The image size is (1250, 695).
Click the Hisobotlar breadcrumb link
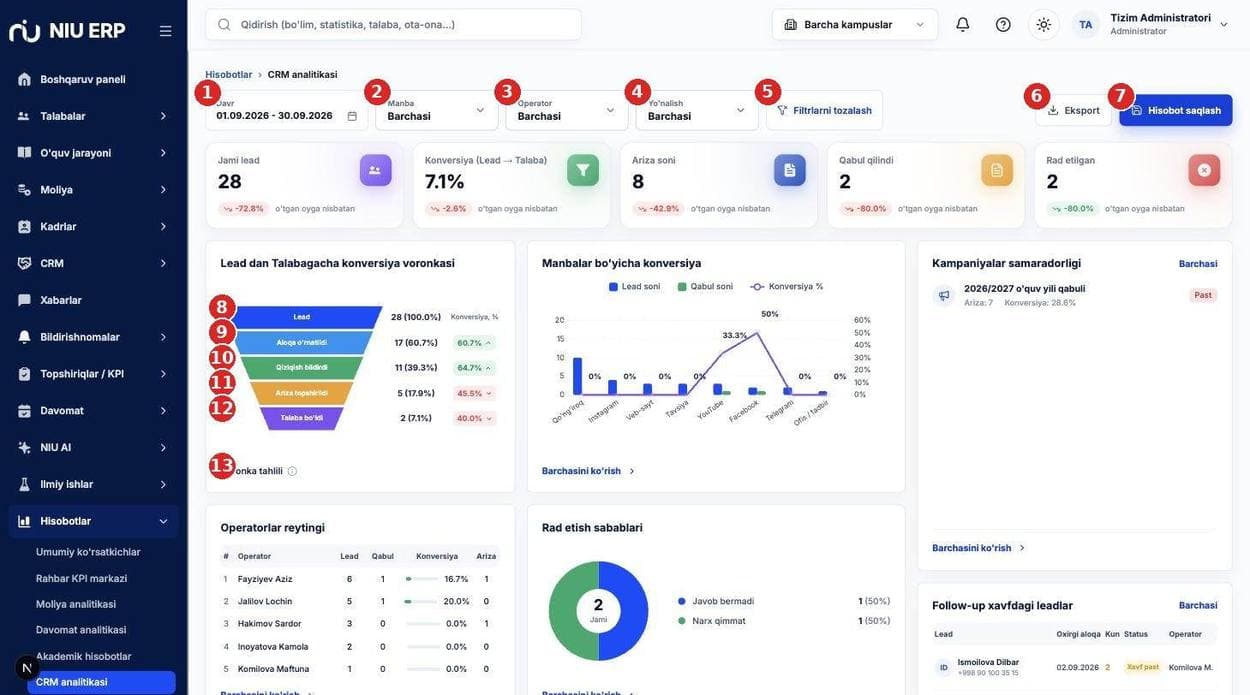tap(229, 75)
